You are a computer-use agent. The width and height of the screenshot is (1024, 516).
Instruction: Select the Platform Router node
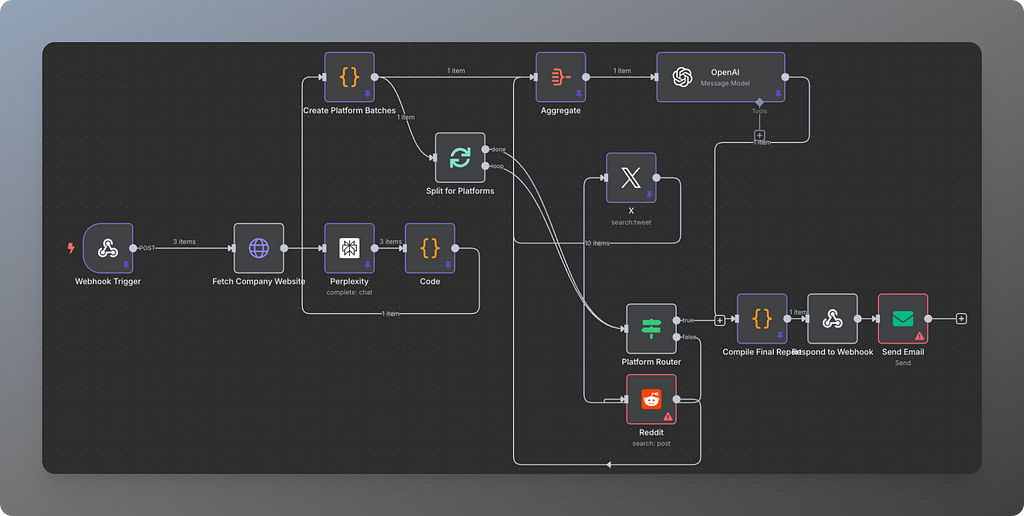[x=651, y=329]
